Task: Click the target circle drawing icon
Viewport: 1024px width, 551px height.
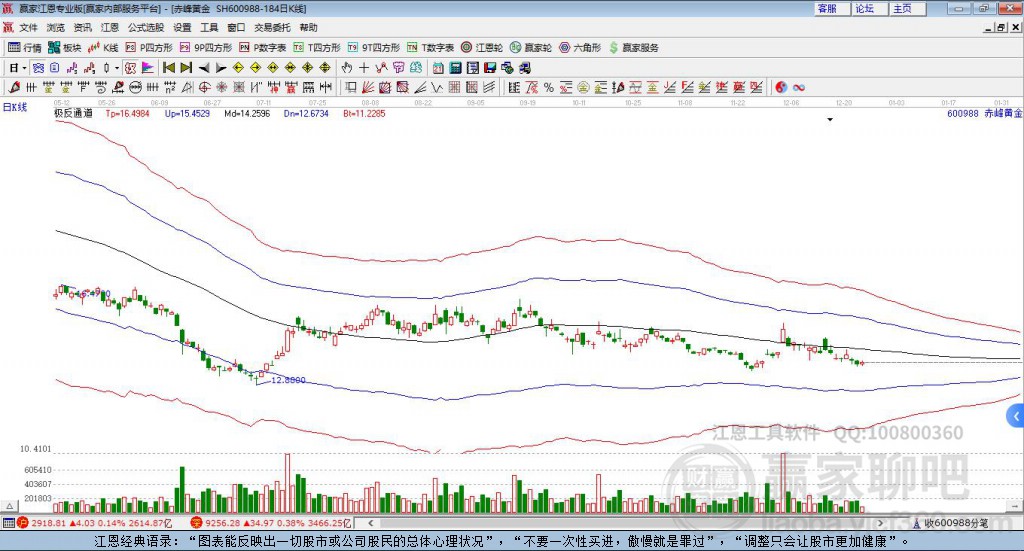Action: tap(204, 87)
